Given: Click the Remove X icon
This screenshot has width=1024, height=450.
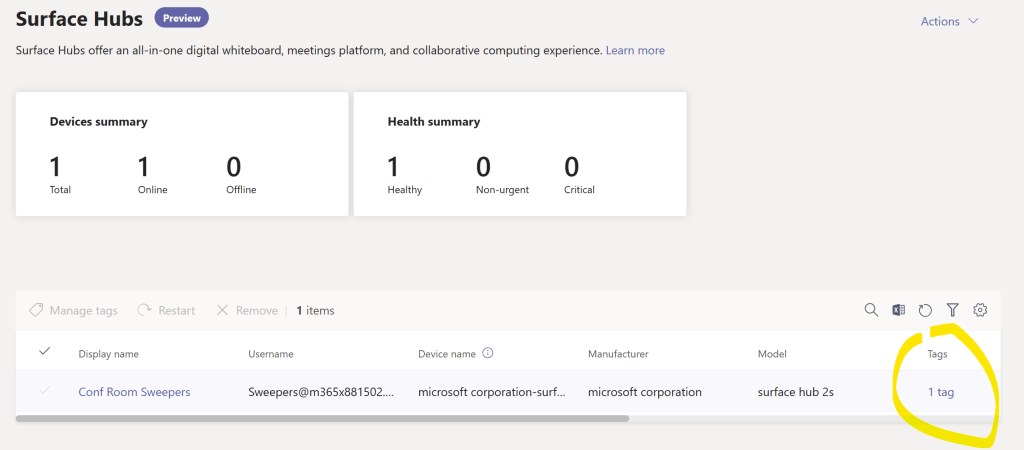Looking at the screenshot, I should [x=222, y=311].
